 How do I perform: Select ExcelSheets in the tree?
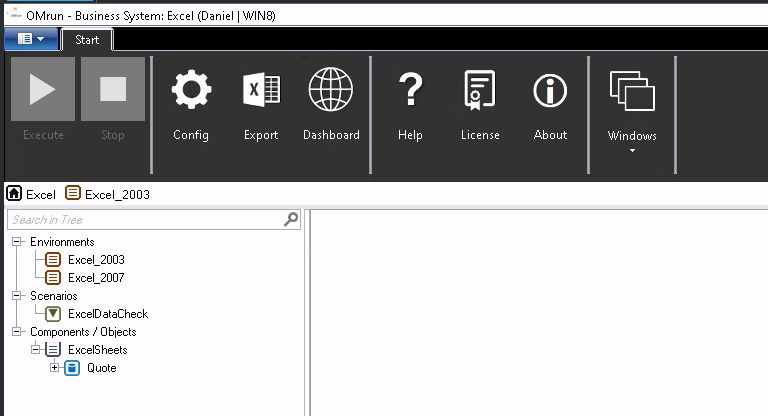click(x=98, y=350)
